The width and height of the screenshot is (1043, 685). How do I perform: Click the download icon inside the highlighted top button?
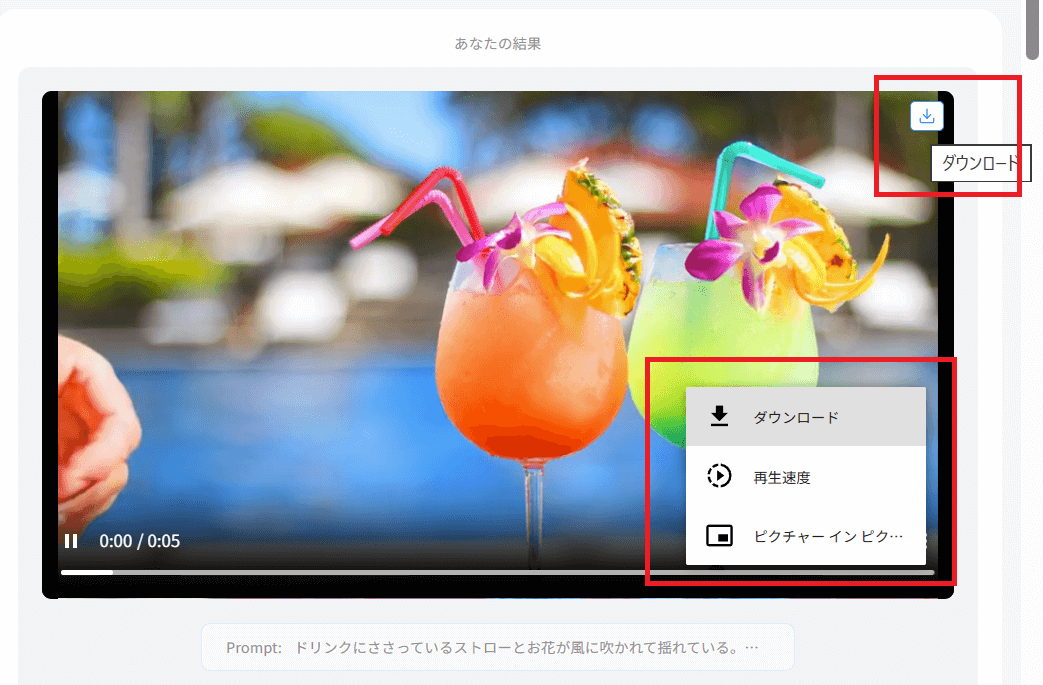pos(926,116)
